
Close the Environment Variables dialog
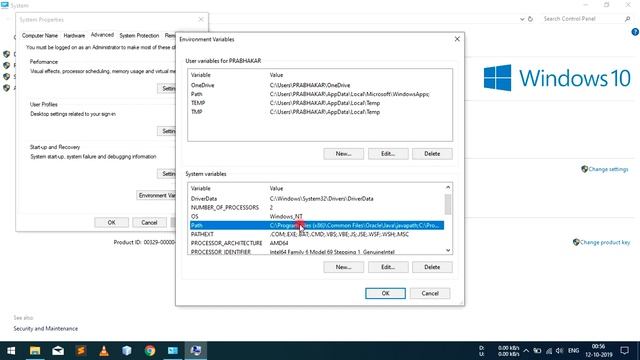pos(457,39)
